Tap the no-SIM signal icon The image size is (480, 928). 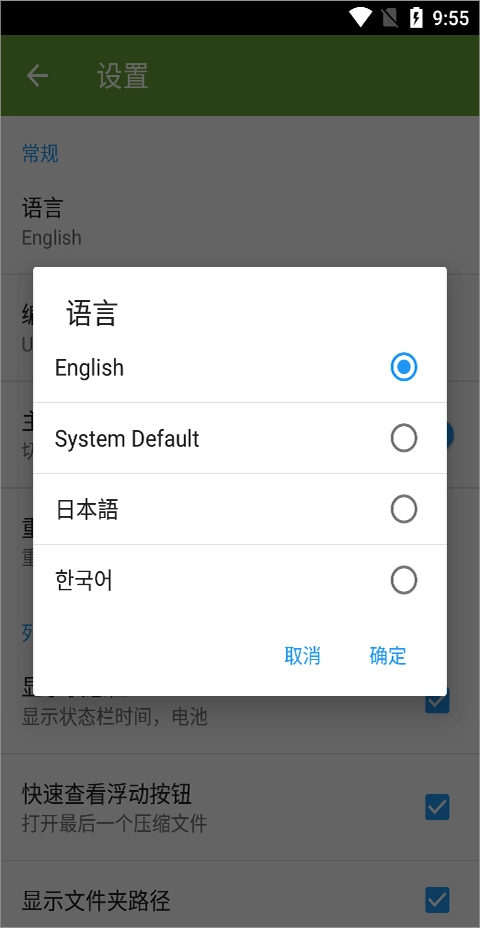coord(389,18)
